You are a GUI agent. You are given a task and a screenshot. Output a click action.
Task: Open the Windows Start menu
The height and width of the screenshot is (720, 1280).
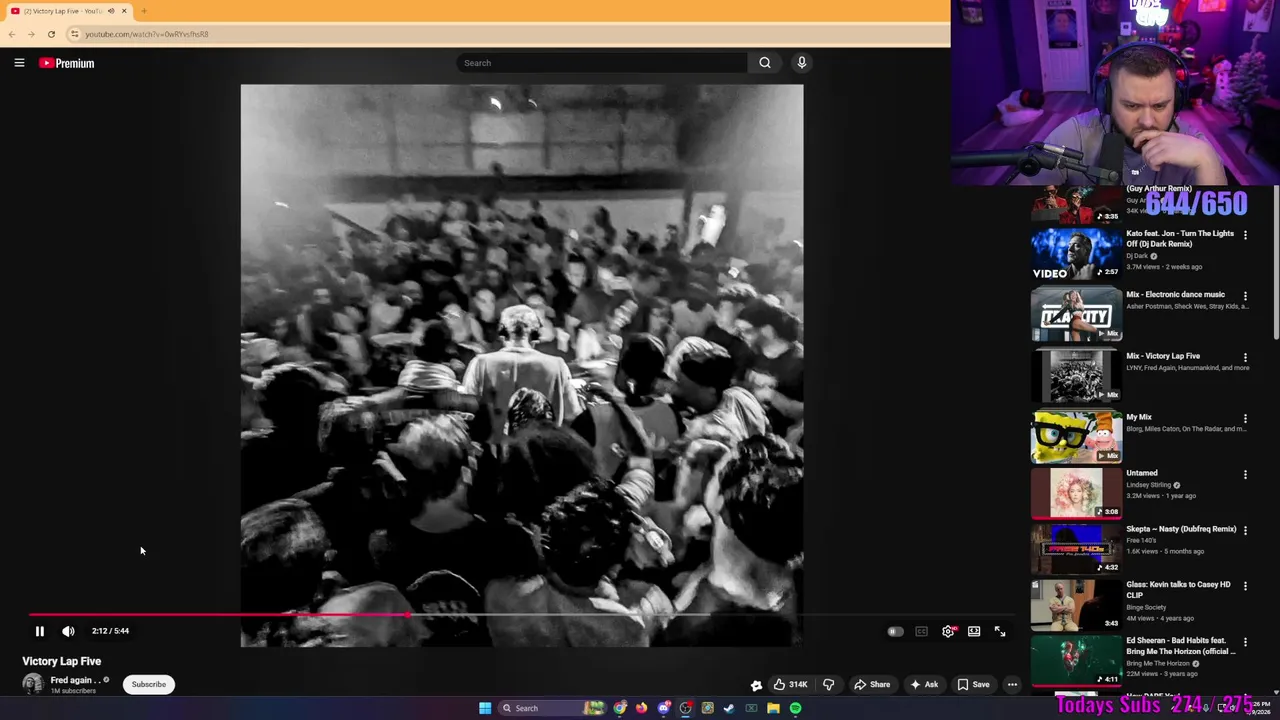tap(485, 708)
